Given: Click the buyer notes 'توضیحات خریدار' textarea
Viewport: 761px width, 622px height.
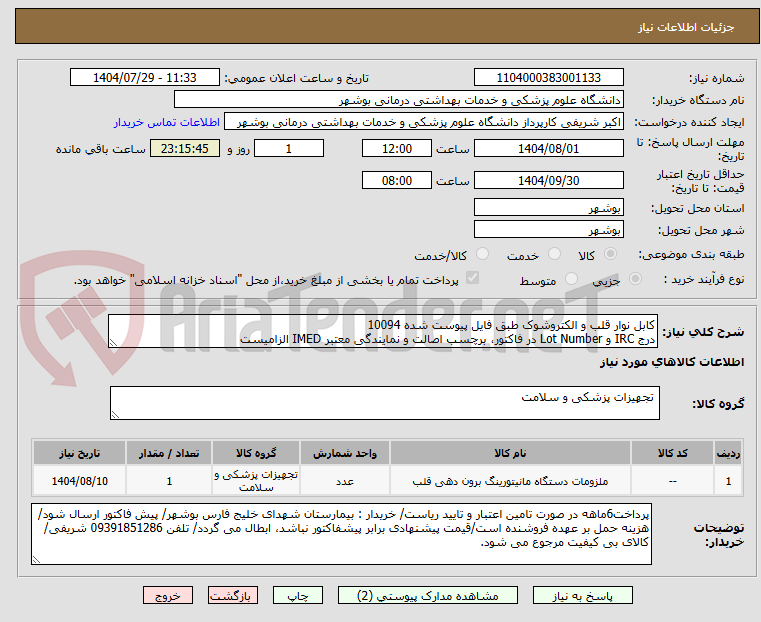Looking at the screenshot, I should pyautogui.click(x=341, y=534).
